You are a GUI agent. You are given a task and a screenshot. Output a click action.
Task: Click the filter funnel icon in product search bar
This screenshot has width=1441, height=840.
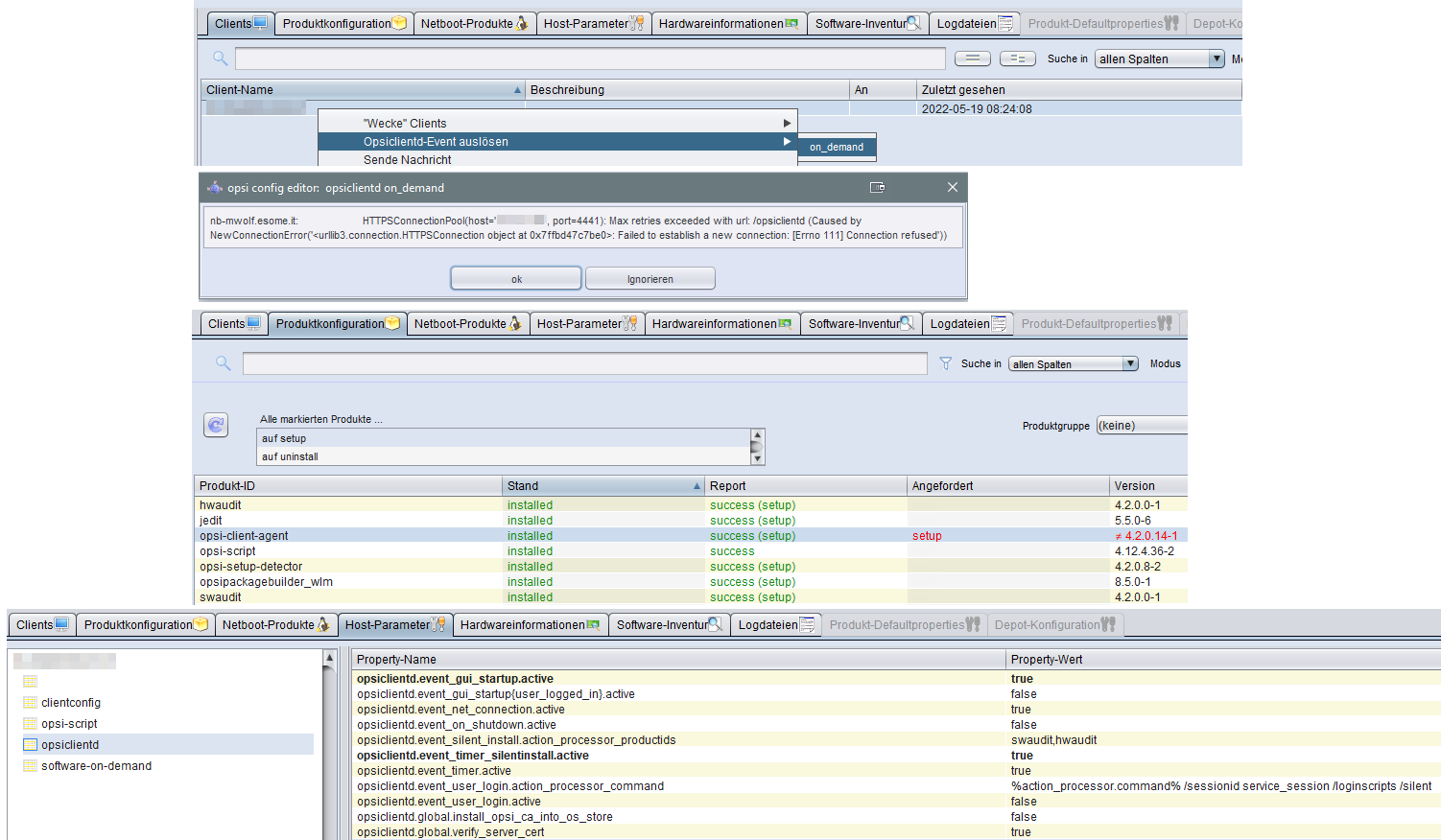(x=945, y=363)
